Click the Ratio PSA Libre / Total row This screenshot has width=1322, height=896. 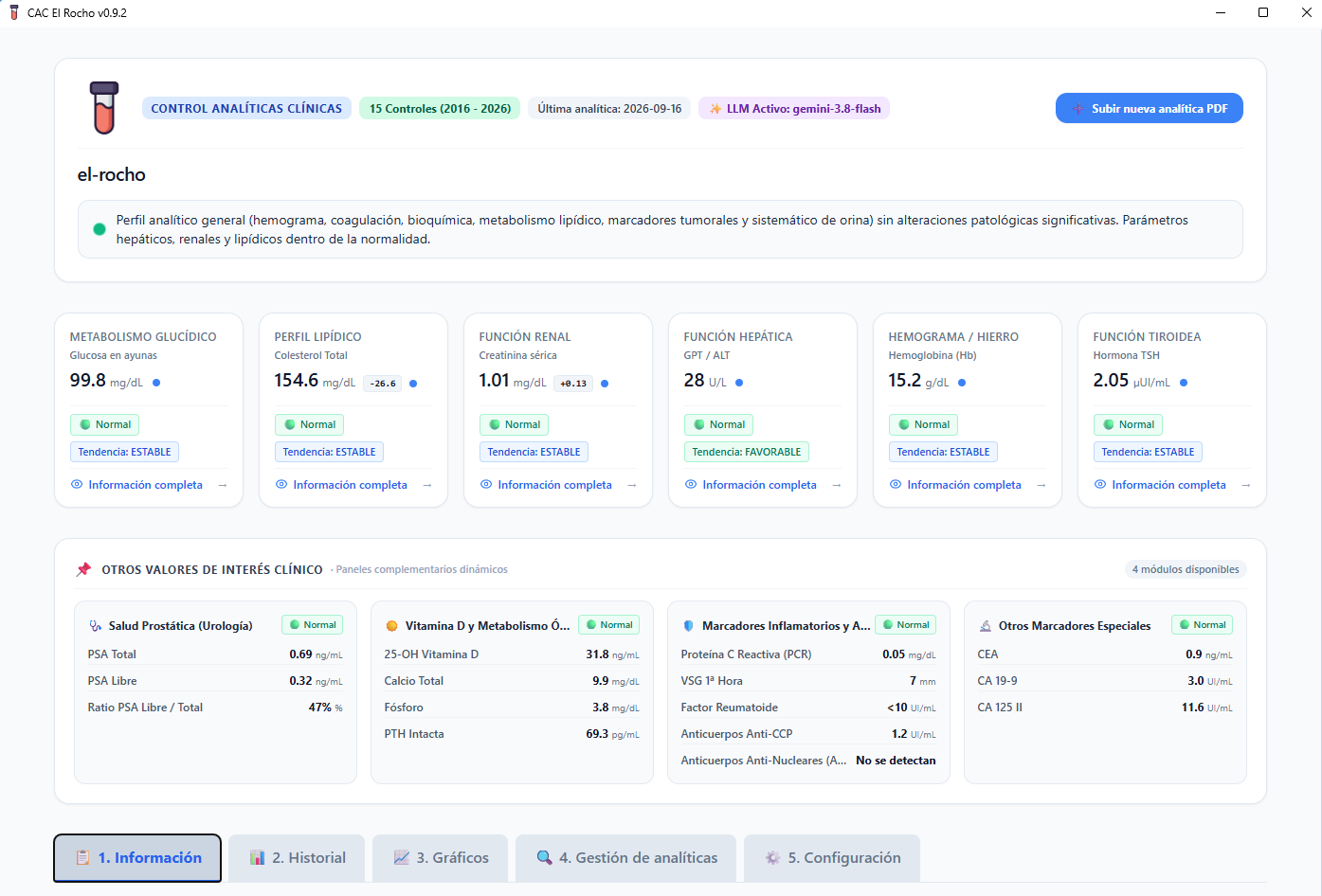(x=215, y=708)
